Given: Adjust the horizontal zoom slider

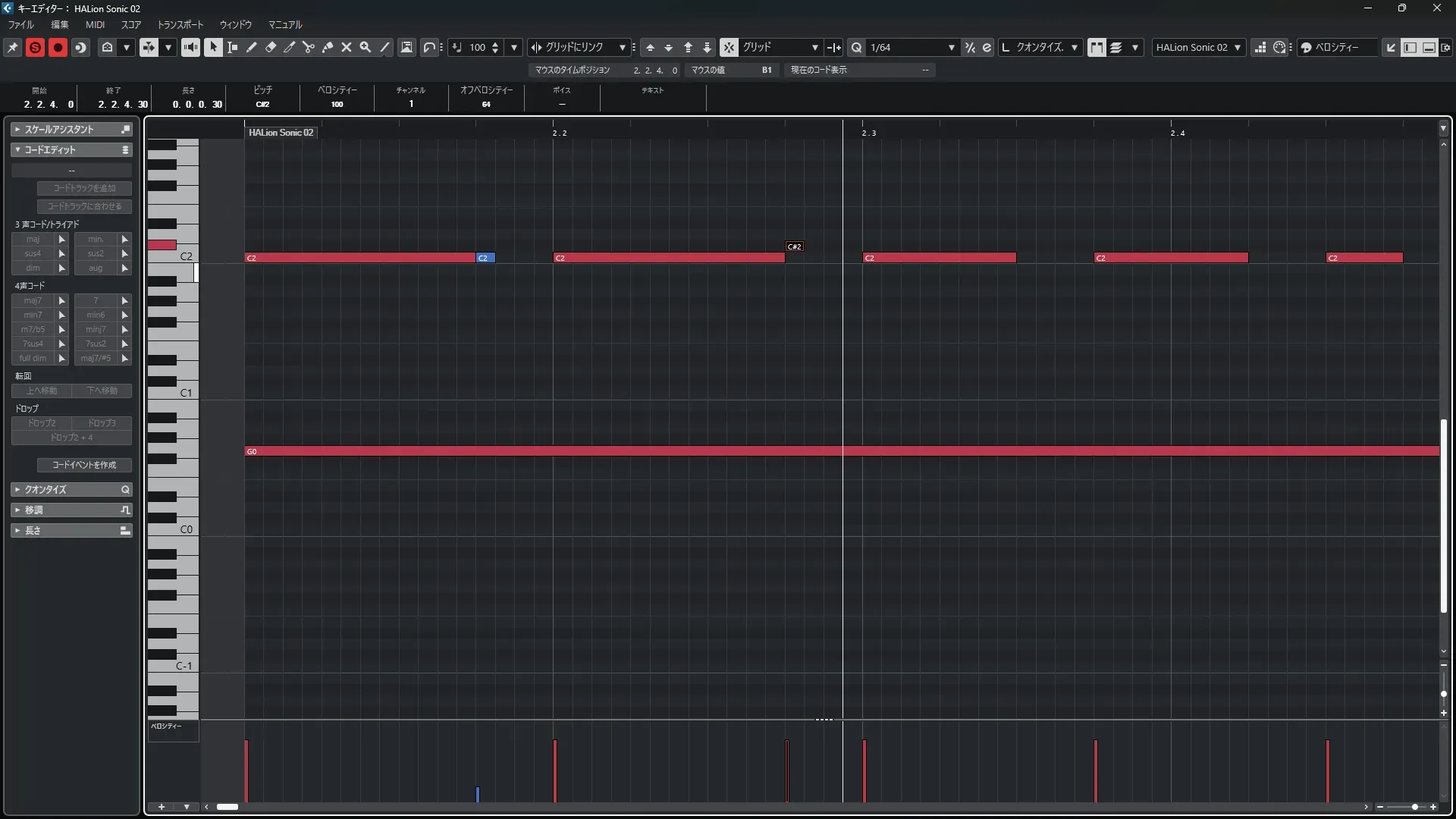Looking at the screenshot, I should point(1414,807).
